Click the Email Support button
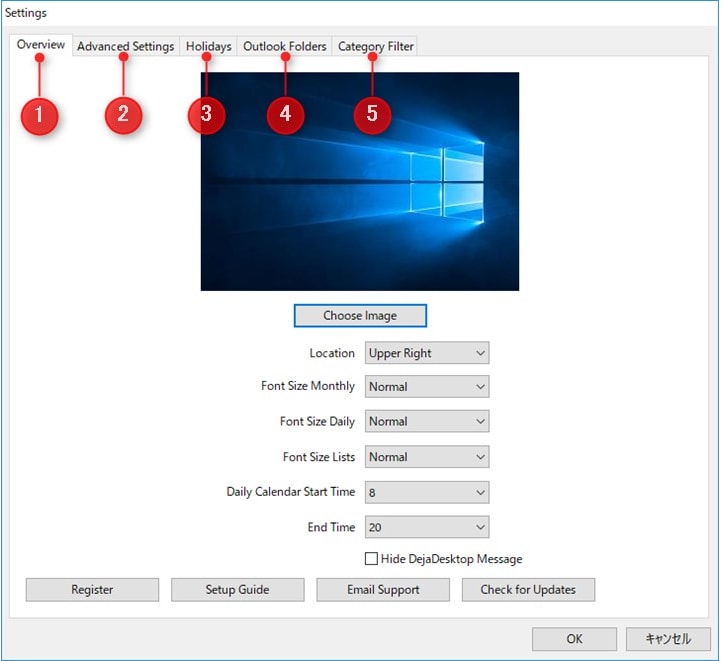 383,590
